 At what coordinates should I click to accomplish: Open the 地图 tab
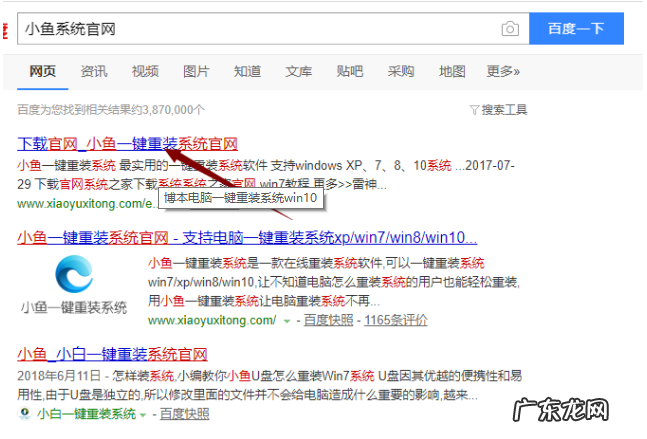click(452, 71)
